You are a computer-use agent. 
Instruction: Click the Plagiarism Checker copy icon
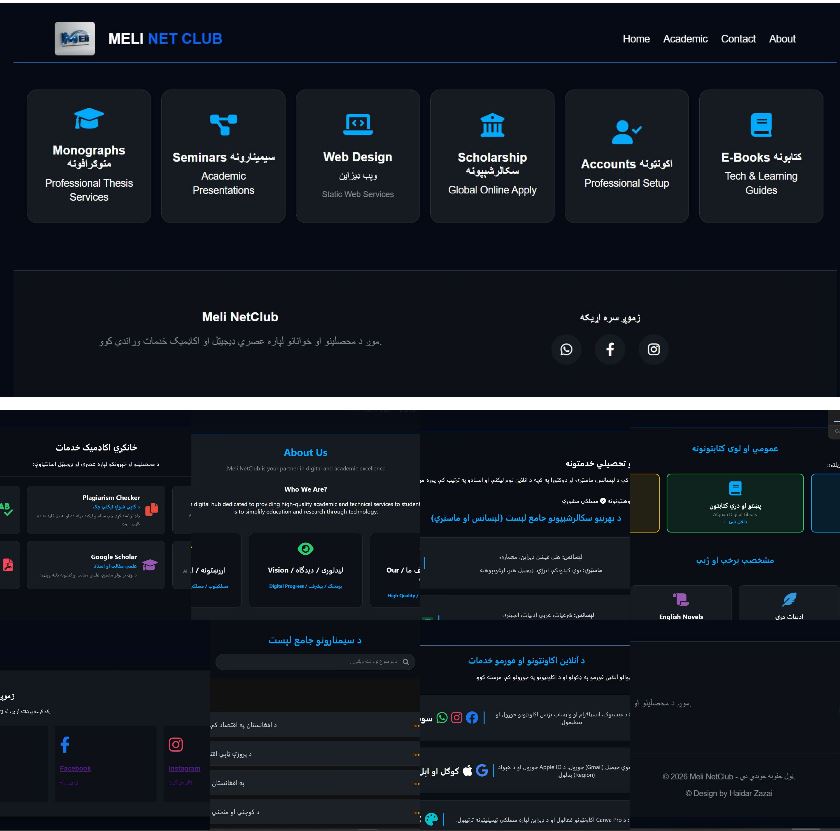pyautogui.click(x=152, y=509)
